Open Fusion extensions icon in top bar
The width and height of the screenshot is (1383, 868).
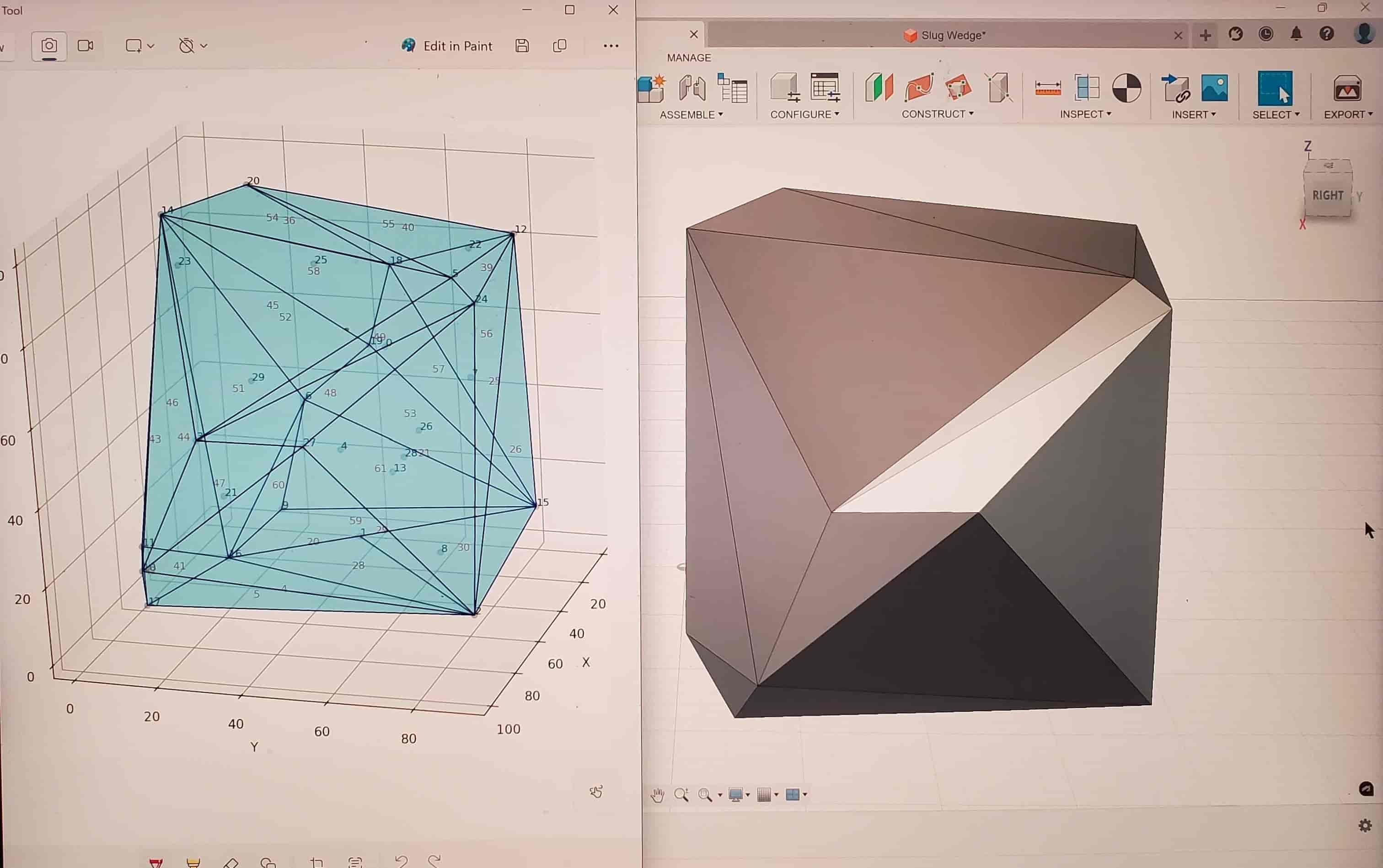point(1235,34)
